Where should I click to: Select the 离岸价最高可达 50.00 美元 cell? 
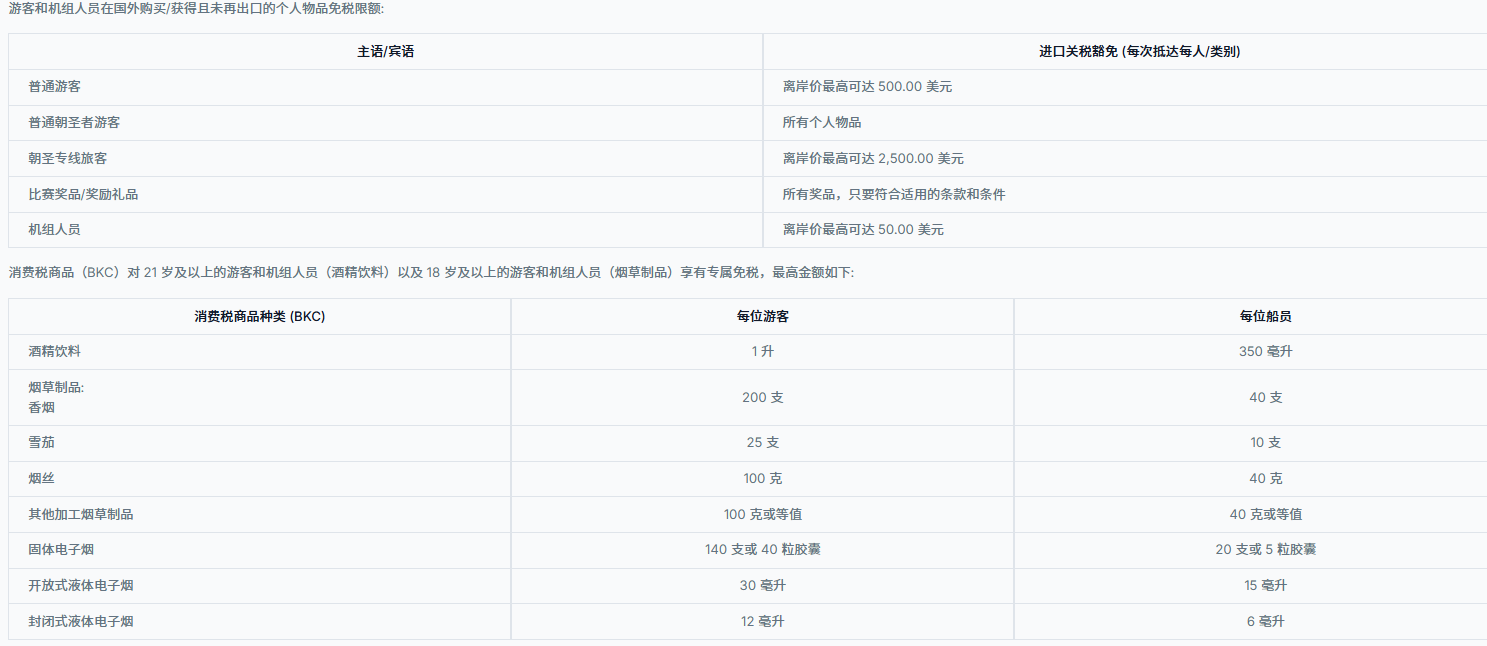862,229
